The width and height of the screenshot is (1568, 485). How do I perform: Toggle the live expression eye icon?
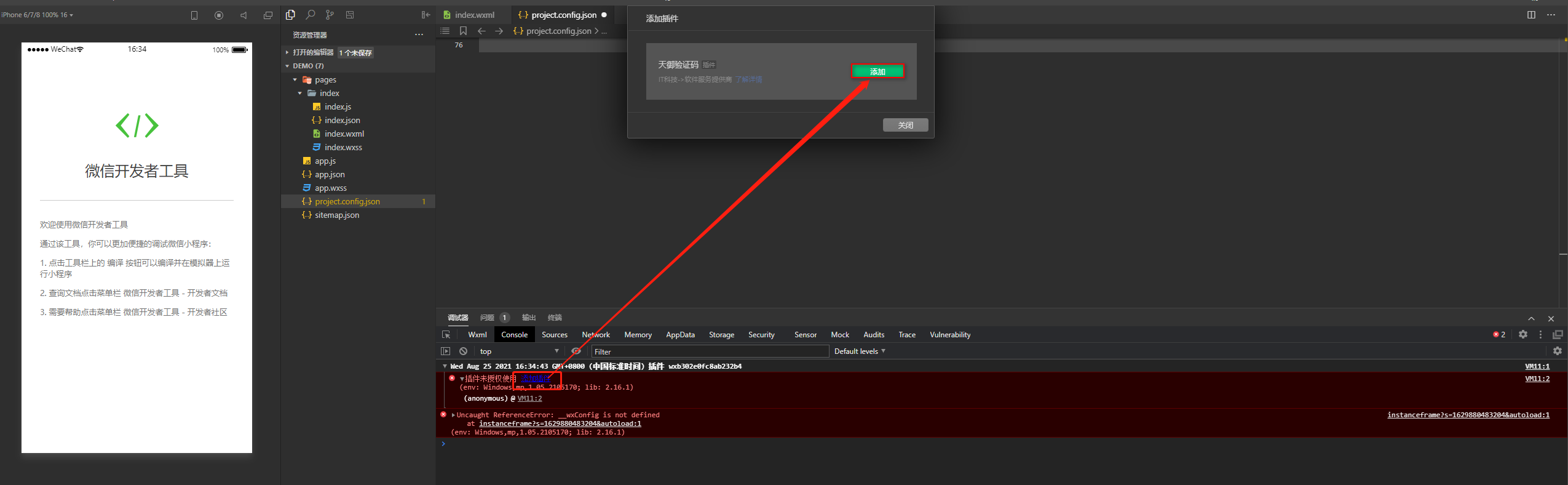576,351
